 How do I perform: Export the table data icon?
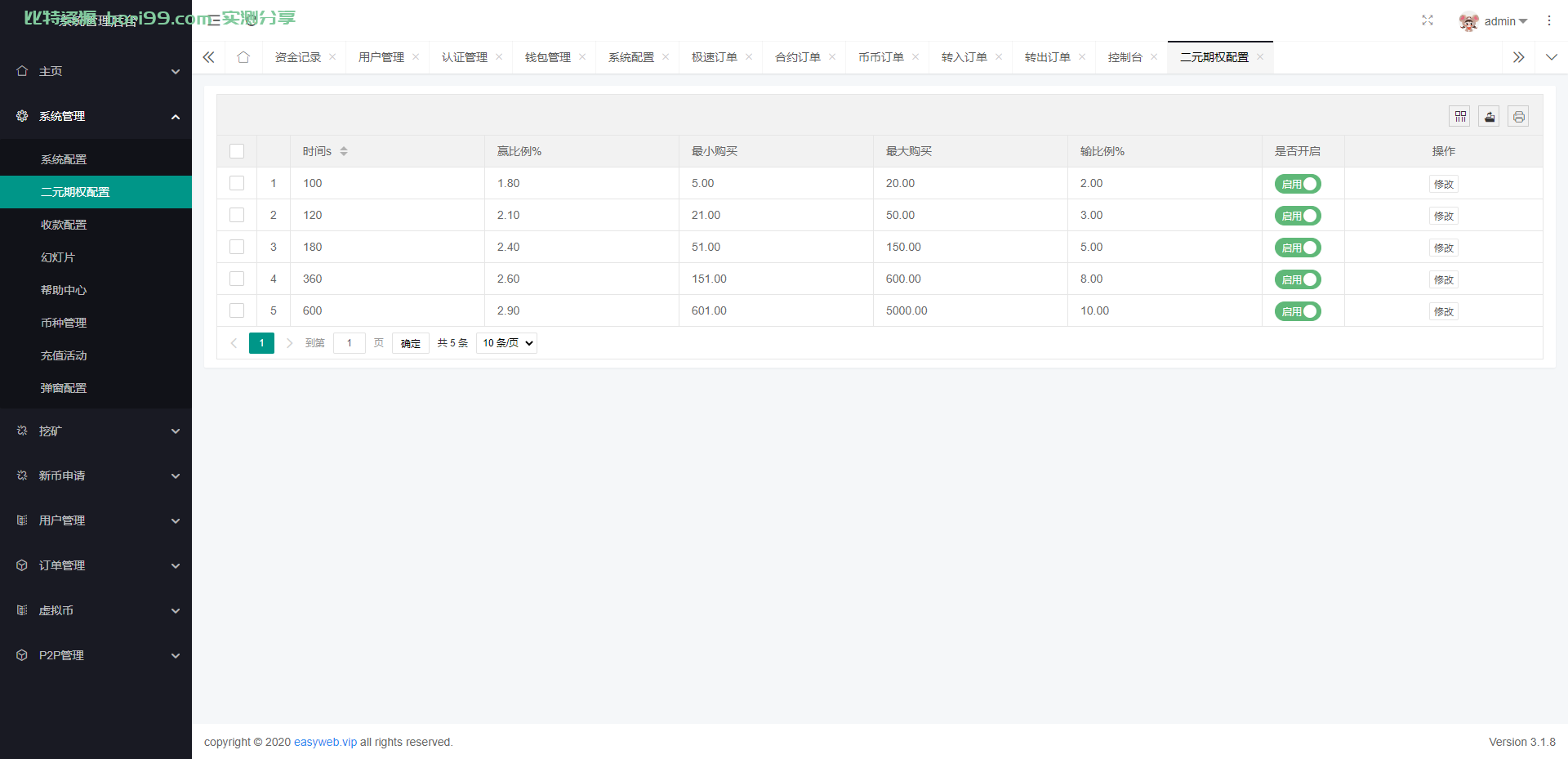pos(1490,117)
